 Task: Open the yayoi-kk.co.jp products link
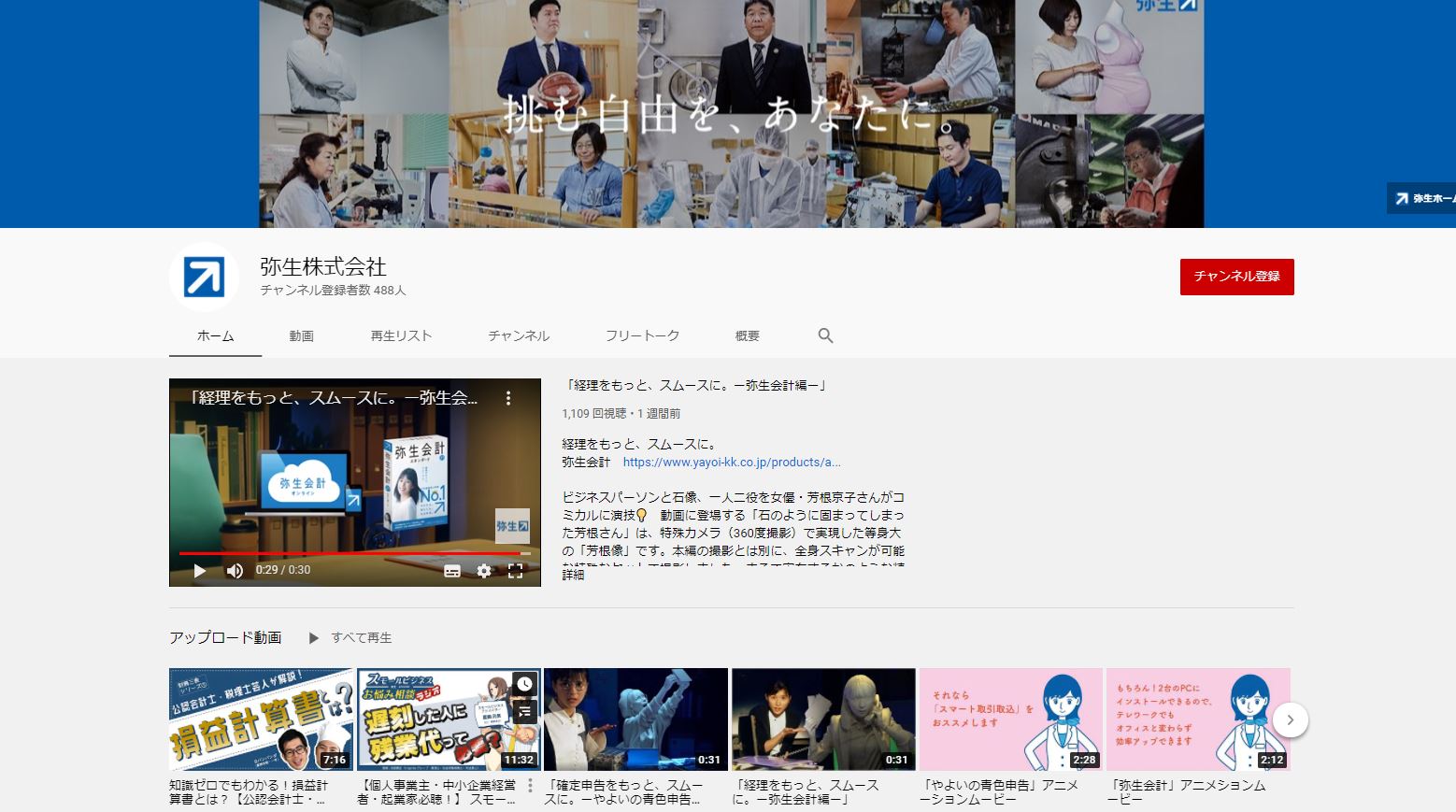click(732, 462)
